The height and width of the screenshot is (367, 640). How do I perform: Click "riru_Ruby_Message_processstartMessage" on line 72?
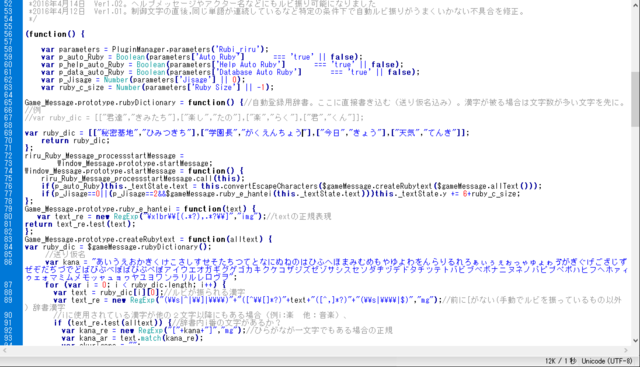click(x=100, y=156)
